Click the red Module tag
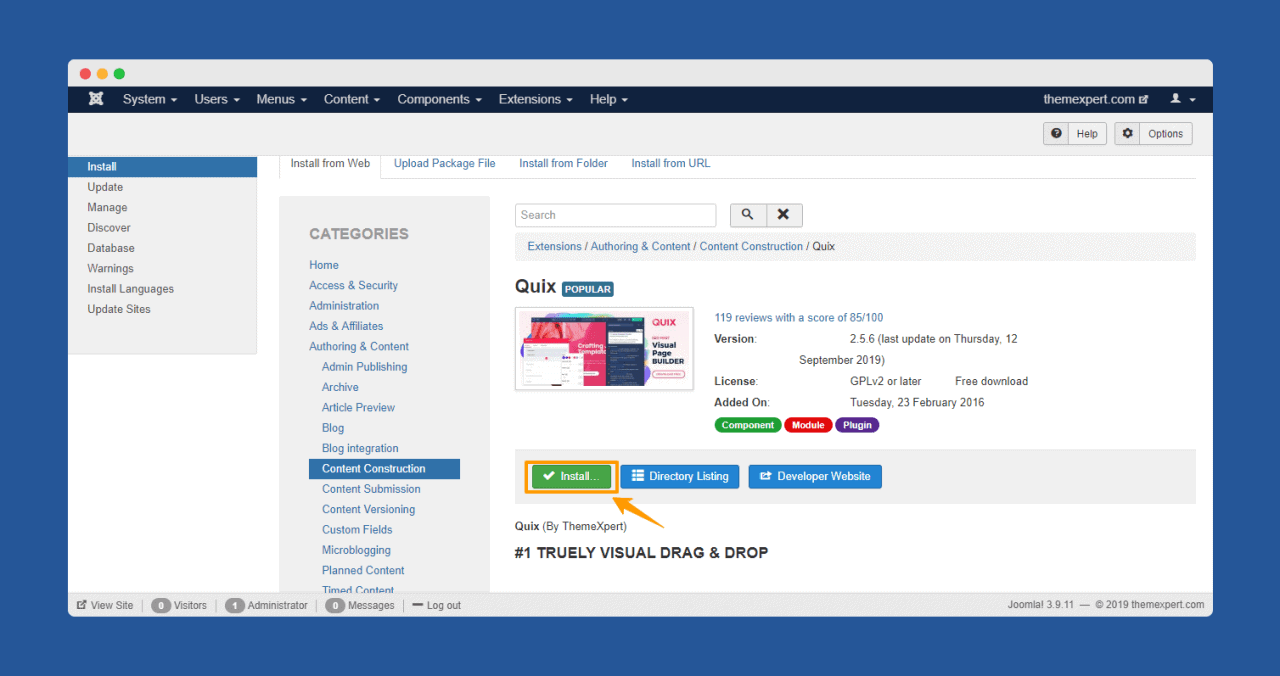The image size is (1280, 676). (x=808, y=425)
